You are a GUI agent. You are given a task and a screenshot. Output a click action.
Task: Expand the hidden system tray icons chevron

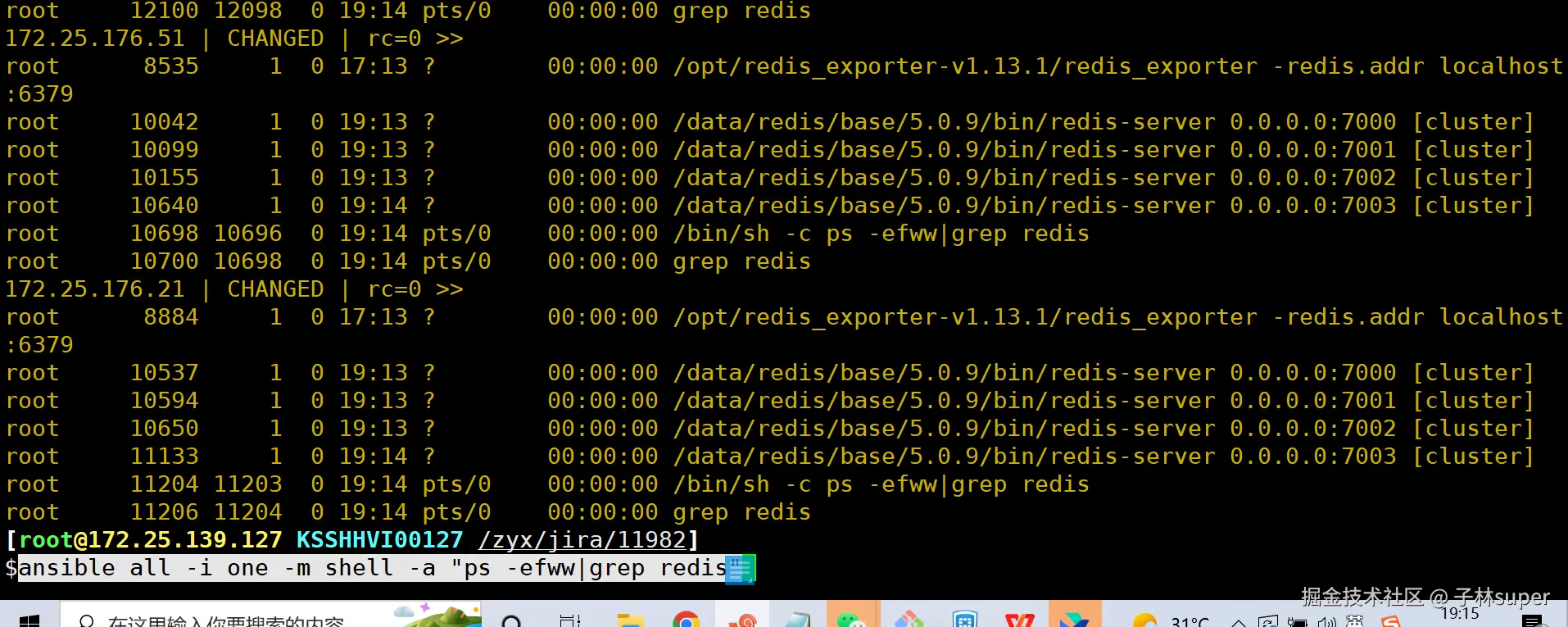point(1239,621)
